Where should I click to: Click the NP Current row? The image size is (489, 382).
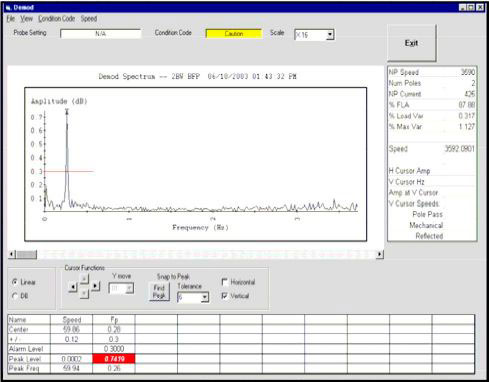pos(432,94)
